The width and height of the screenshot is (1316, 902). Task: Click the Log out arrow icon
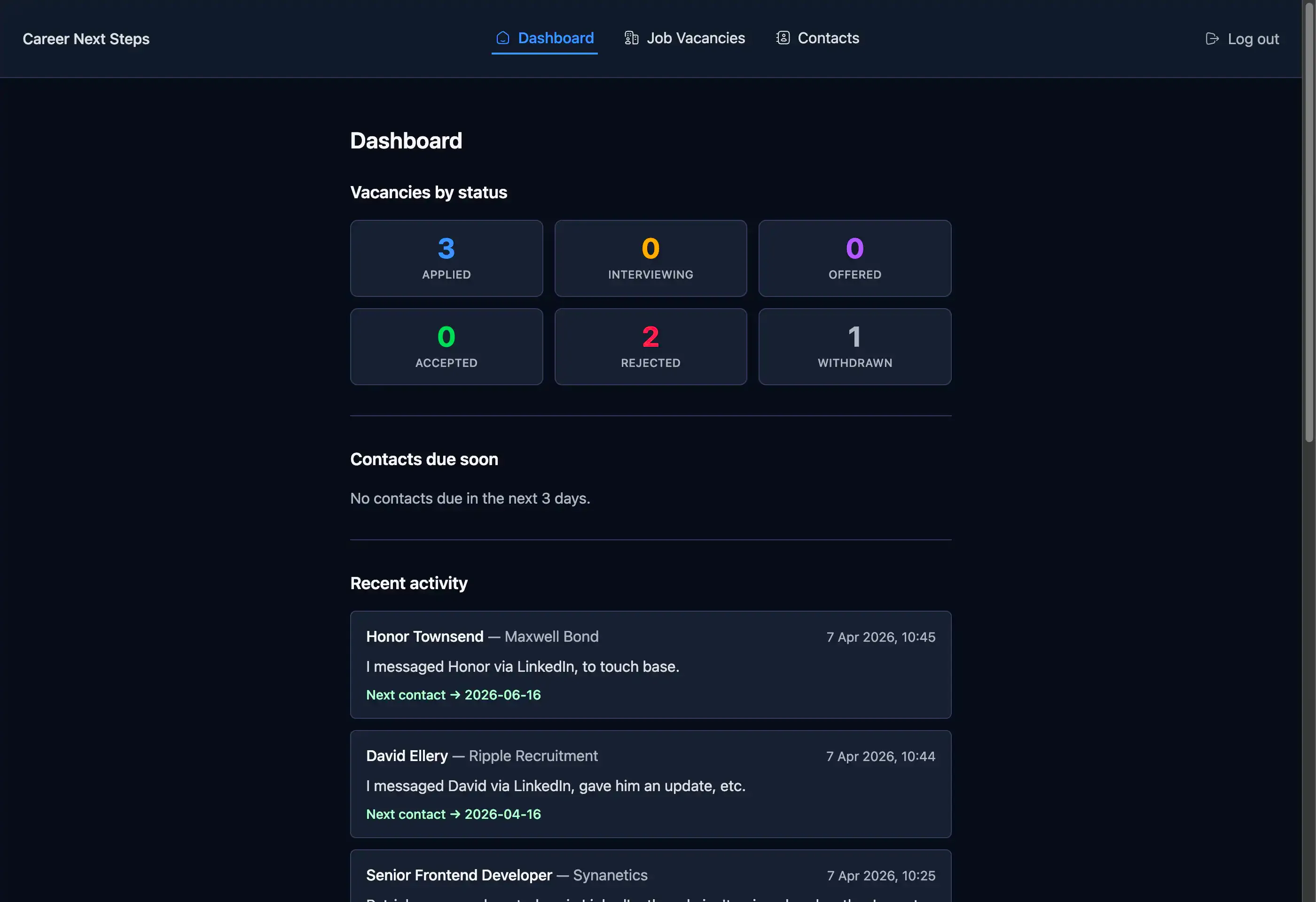point(1212,39)
